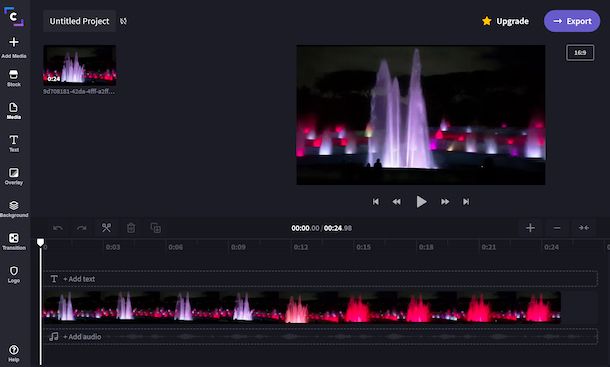610x367 pixels.
Task: Select the fountain video clip on timeline
Action: [302, 307]
